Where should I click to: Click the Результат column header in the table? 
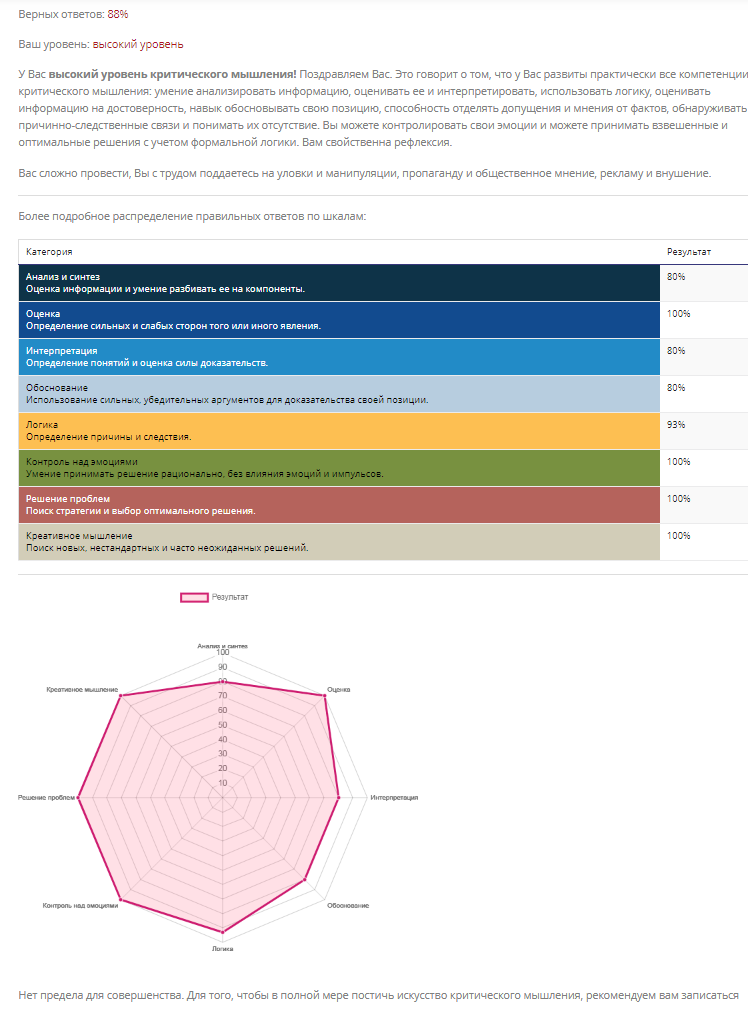(689, 252)
